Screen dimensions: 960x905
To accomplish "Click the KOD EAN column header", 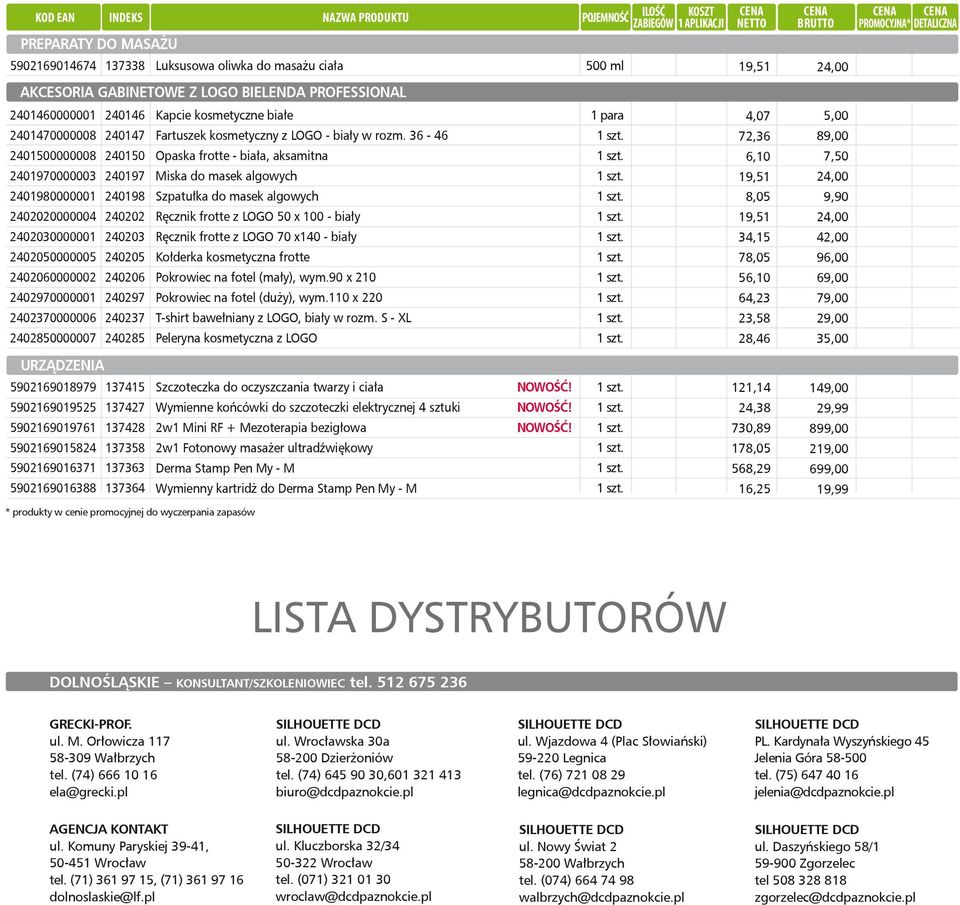I will point(54,17).
